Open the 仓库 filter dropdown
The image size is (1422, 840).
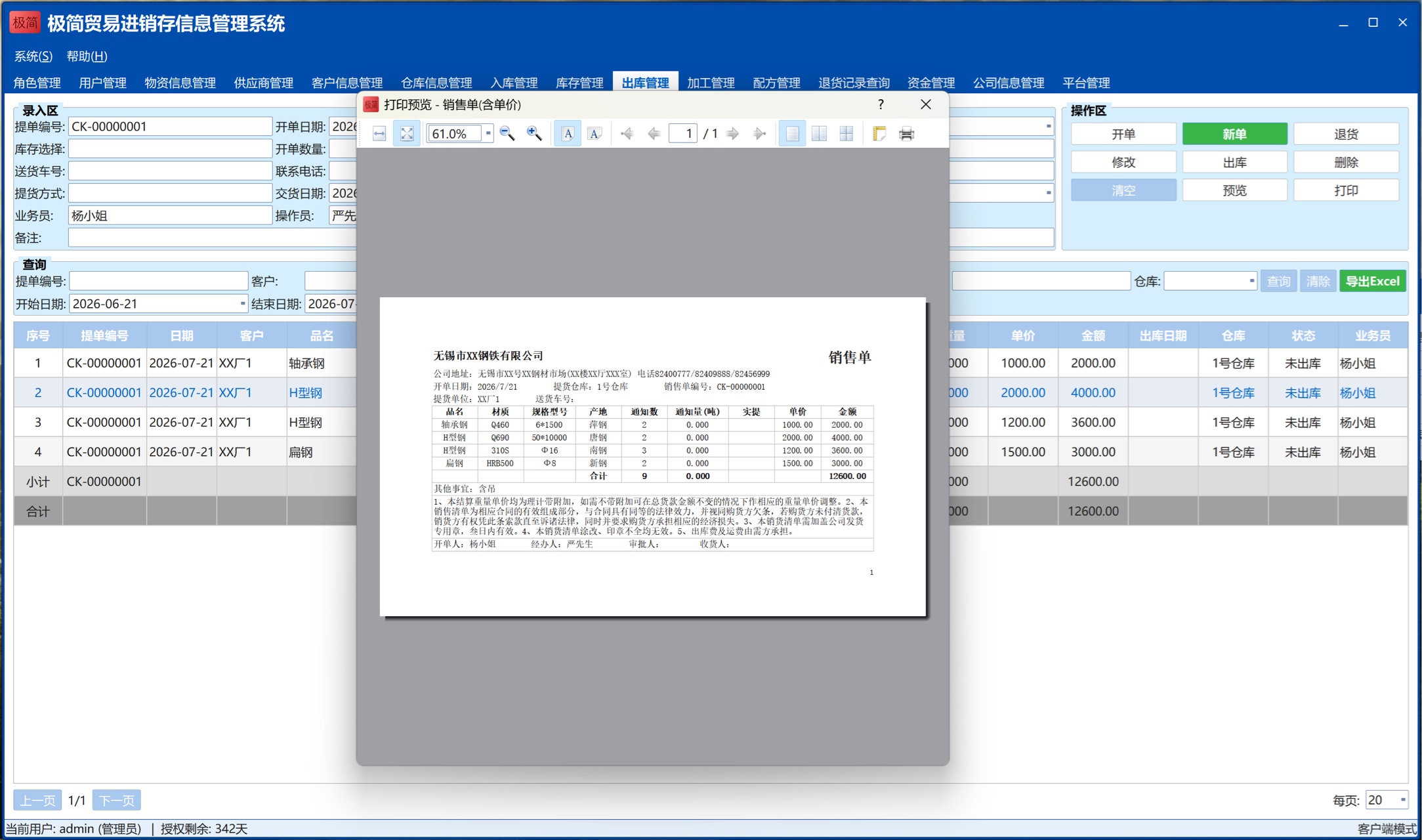click(x=1251, y=281)
